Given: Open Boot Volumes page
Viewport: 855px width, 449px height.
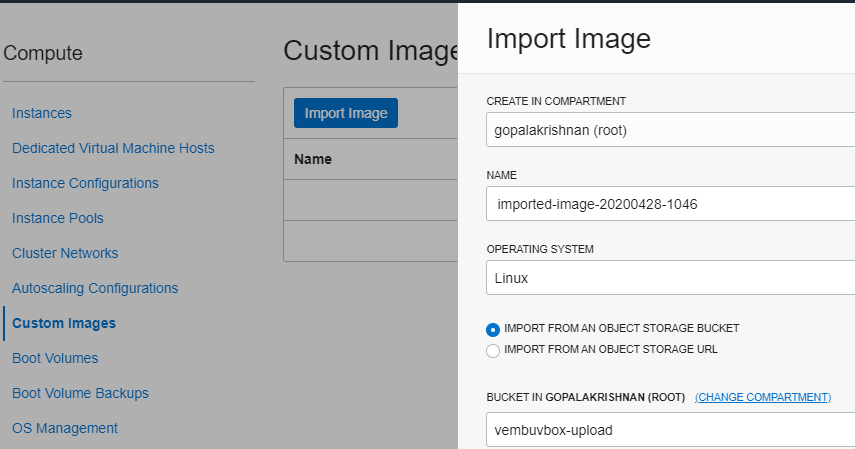Looking at the screenshot, I should [x=55, y=358].
